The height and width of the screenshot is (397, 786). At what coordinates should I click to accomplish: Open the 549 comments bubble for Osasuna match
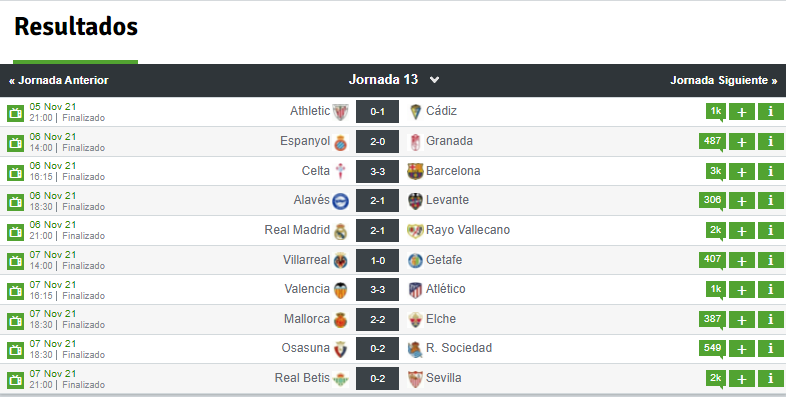[712, 348]
